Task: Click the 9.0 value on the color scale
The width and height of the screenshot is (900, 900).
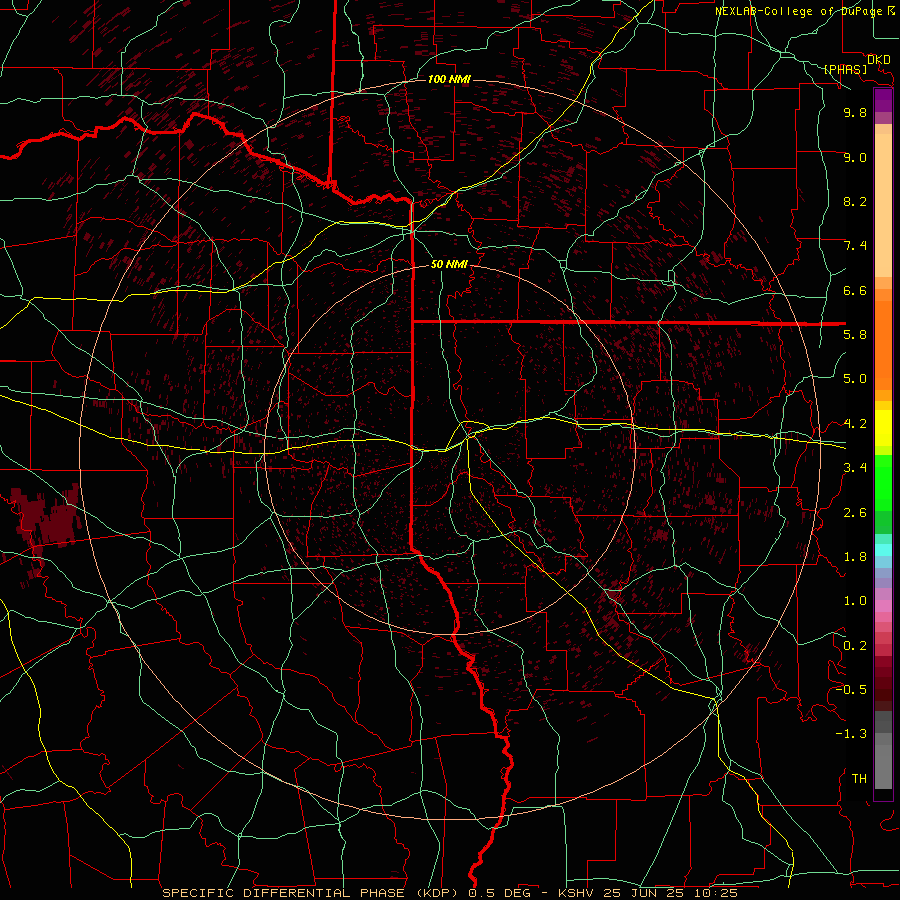Action: click(855, 157)
